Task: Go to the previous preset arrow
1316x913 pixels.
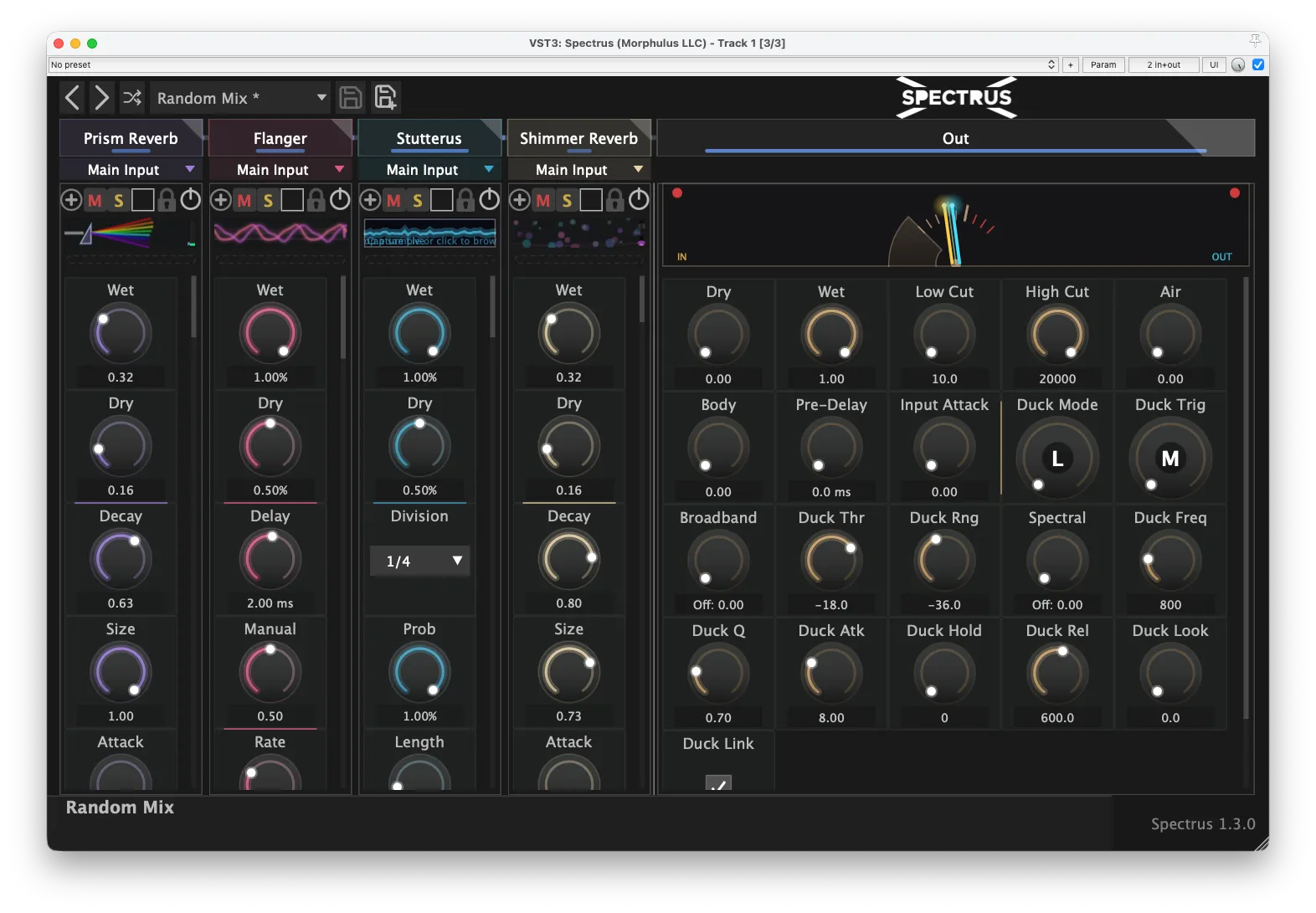Action: point(73,98)
